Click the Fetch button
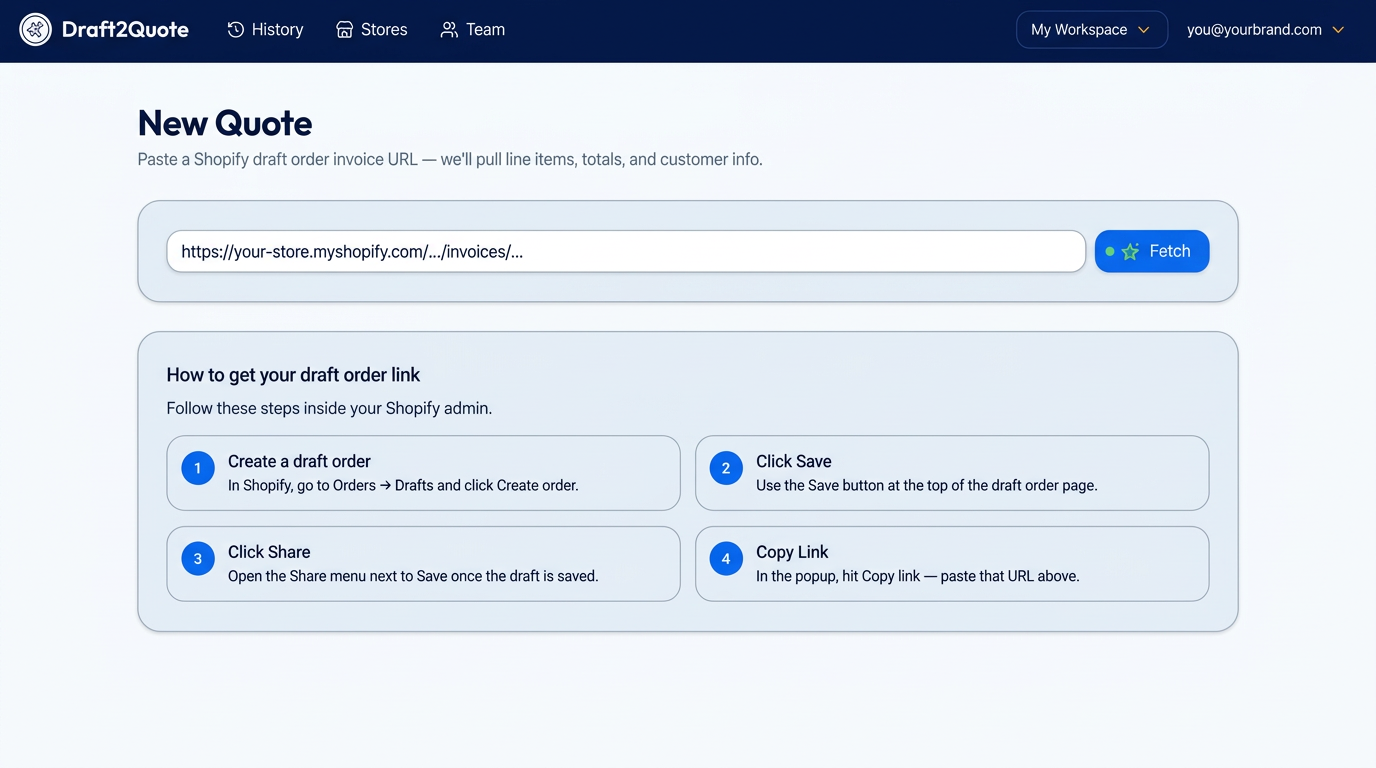 1152,252
